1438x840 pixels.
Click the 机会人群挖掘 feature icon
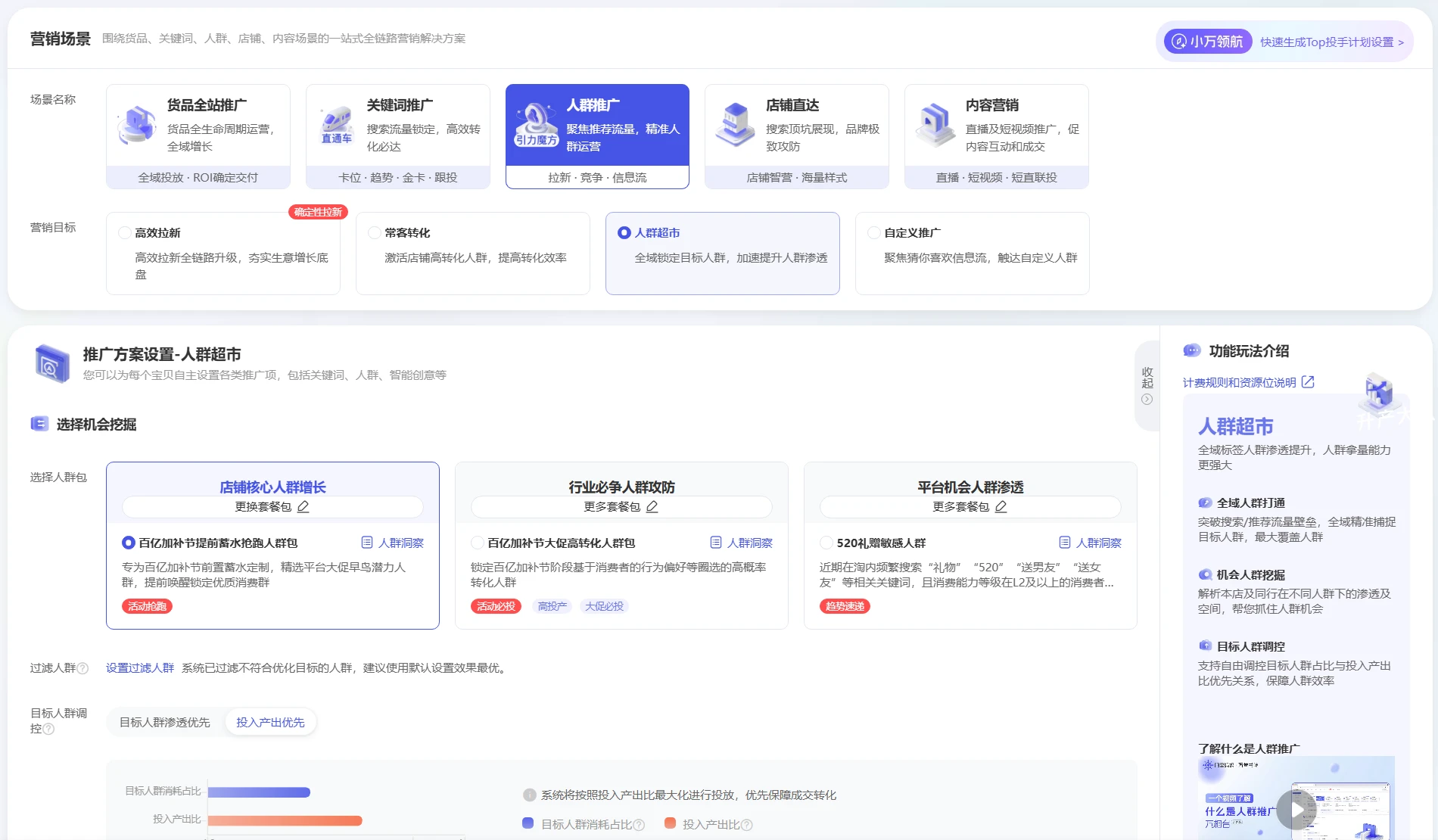(1205, 574)
